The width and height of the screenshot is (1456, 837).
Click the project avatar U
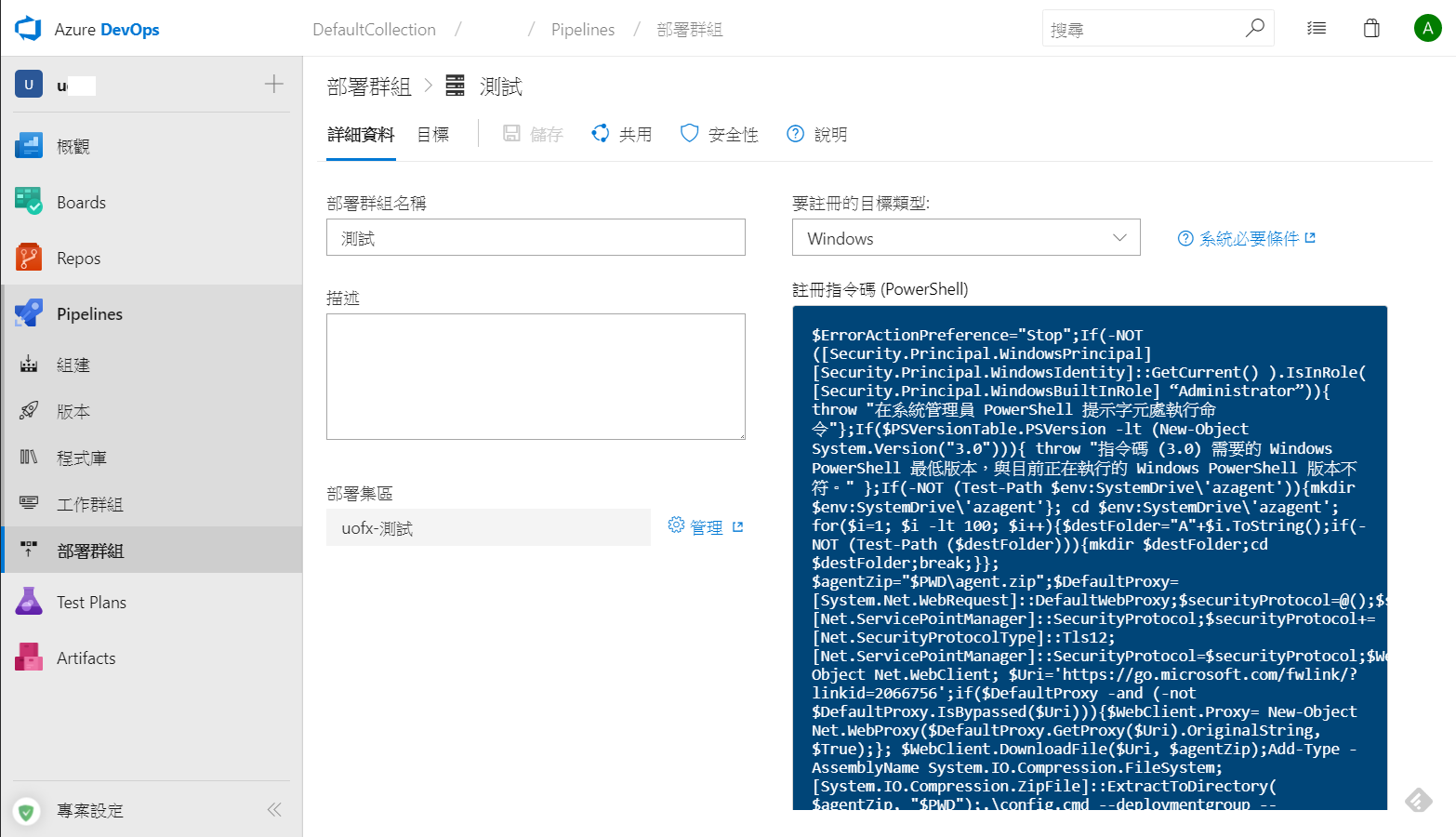tap(29, 85)
